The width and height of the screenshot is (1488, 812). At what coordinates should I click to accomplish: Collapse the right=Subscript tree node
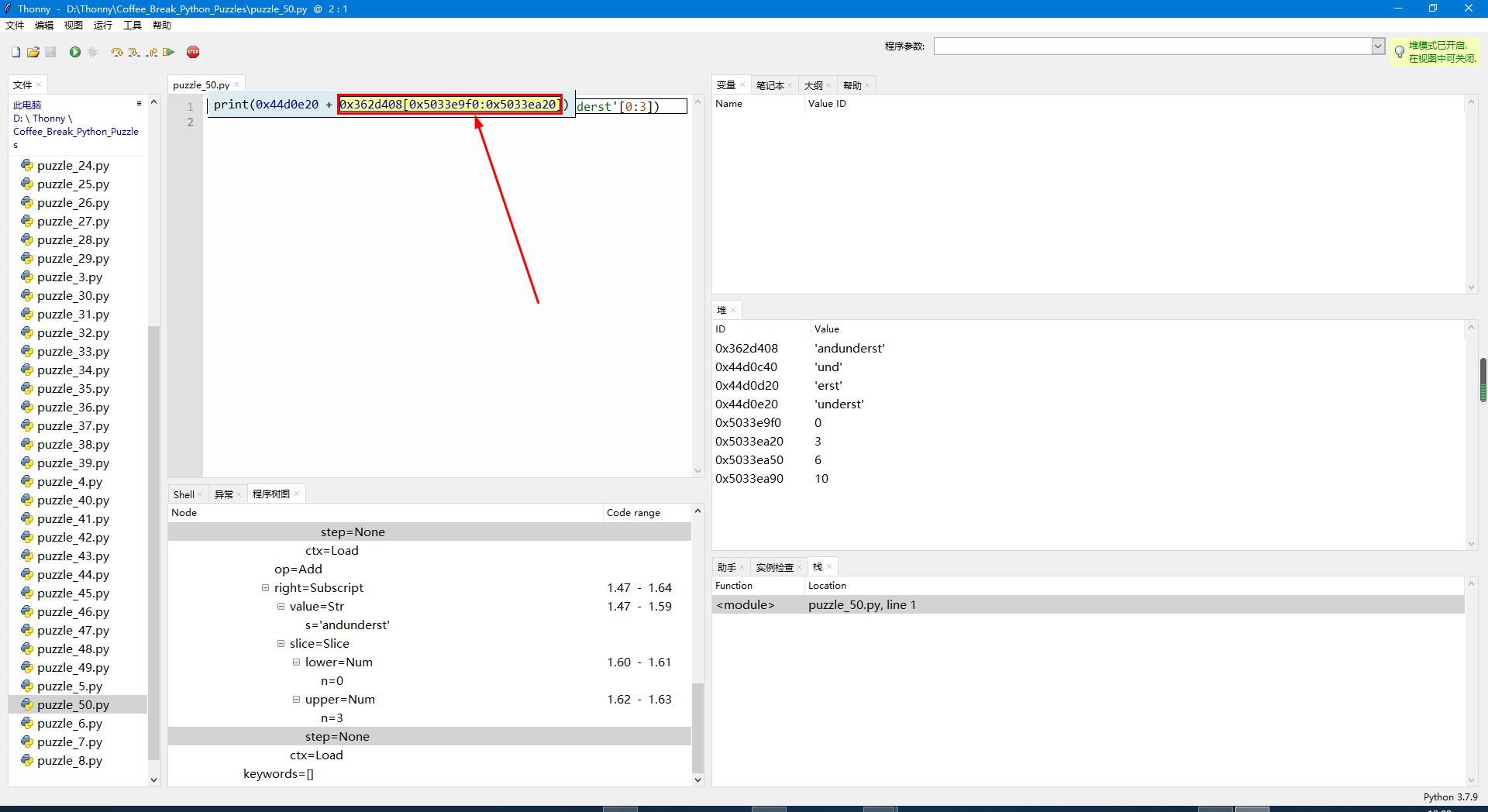coord(265,588)
